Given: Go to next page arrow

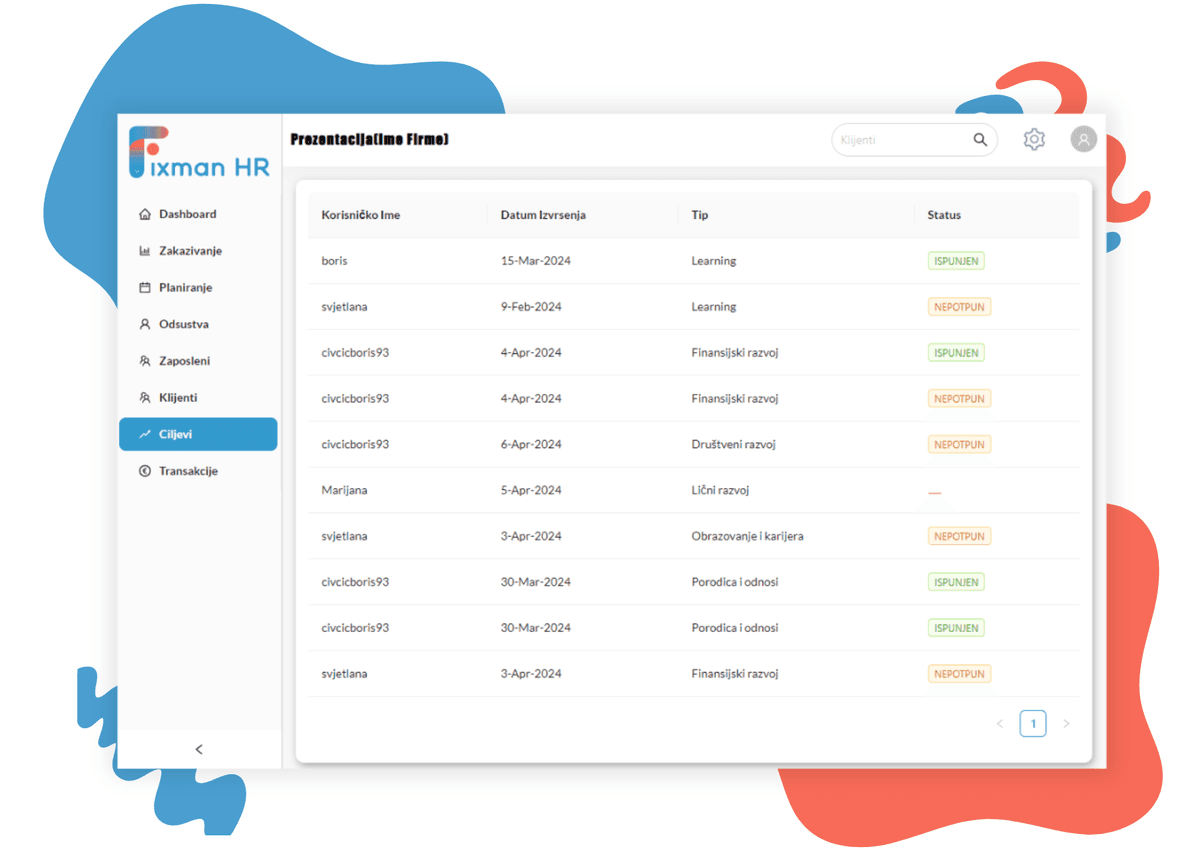Looking at the screenshot, I should tap(1066, 723).
